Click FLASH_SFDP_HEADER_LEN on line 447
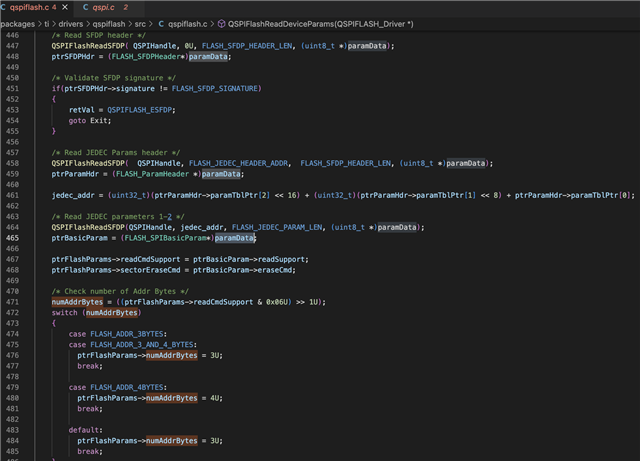Screen dimensions: 640x461 247,46
